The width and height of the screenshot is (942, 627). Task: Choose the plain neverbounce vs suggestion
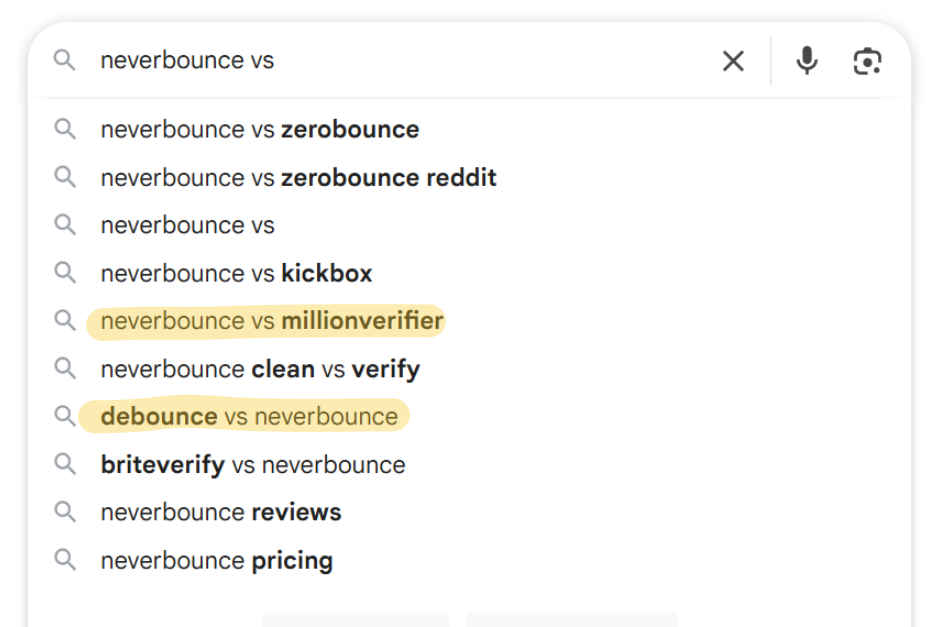(x=187, y=225)
